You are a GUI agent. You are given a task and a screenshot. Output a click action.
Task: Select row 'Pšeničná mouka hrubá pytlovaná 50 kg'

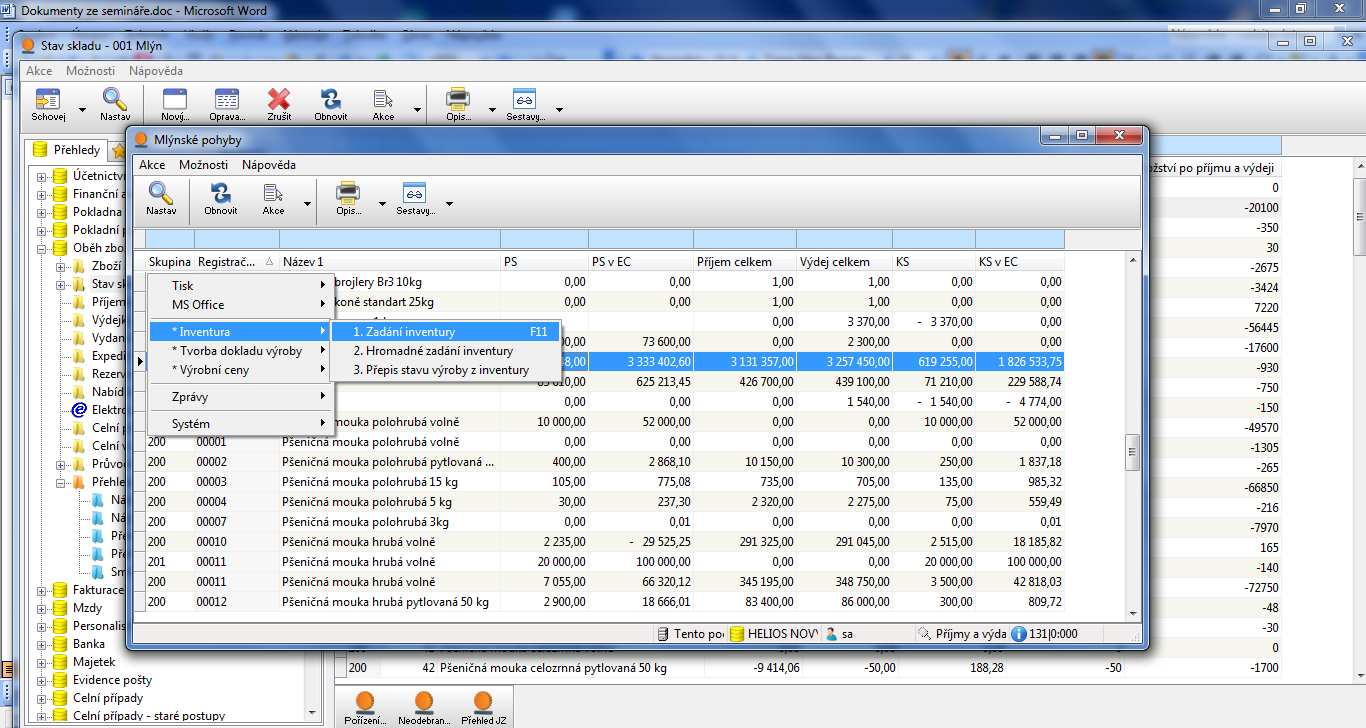605,602
